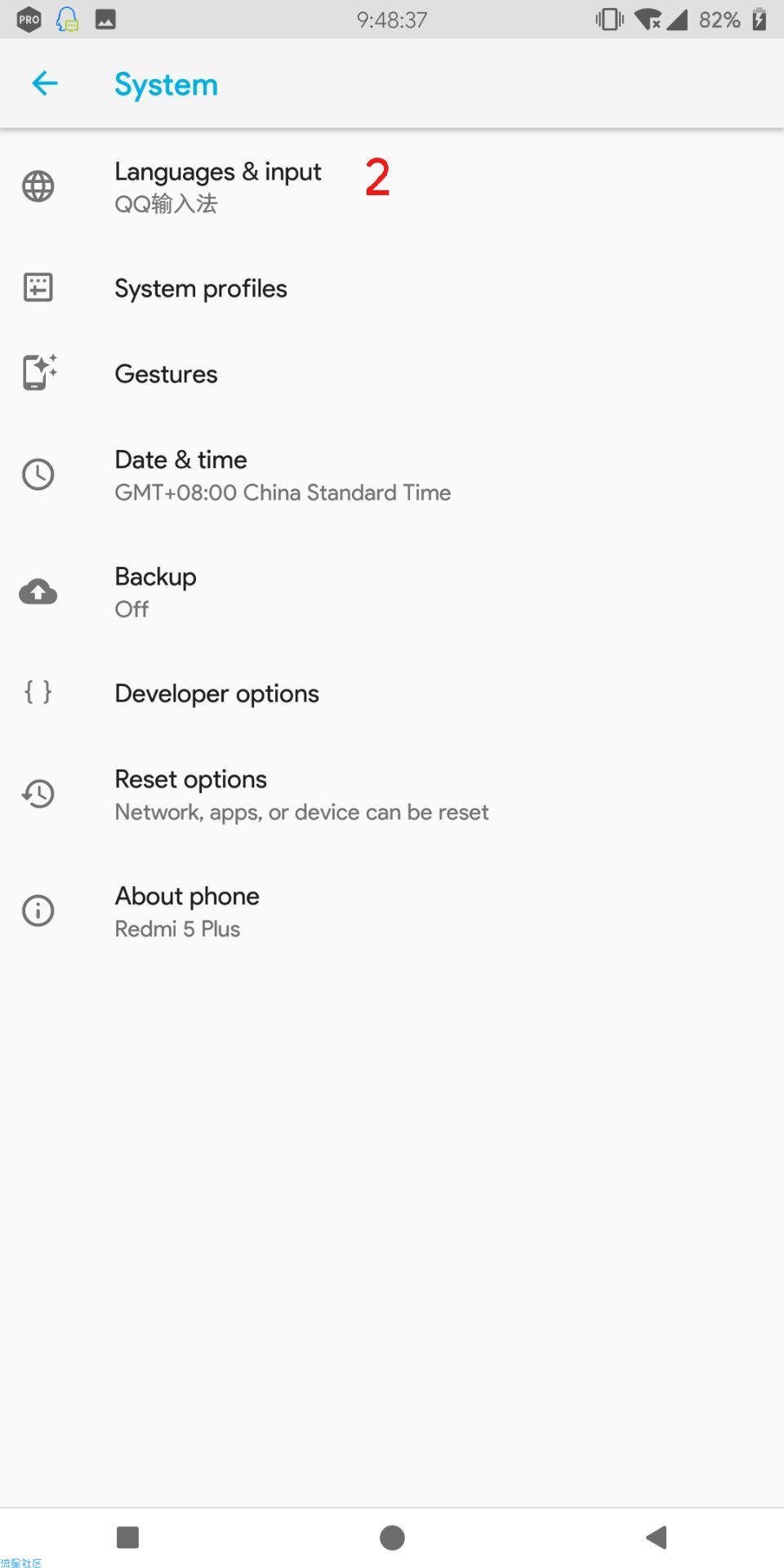Screen dimensions: 784x1568
Task: Open Backup settings showing Off
Action: [392, 592]
